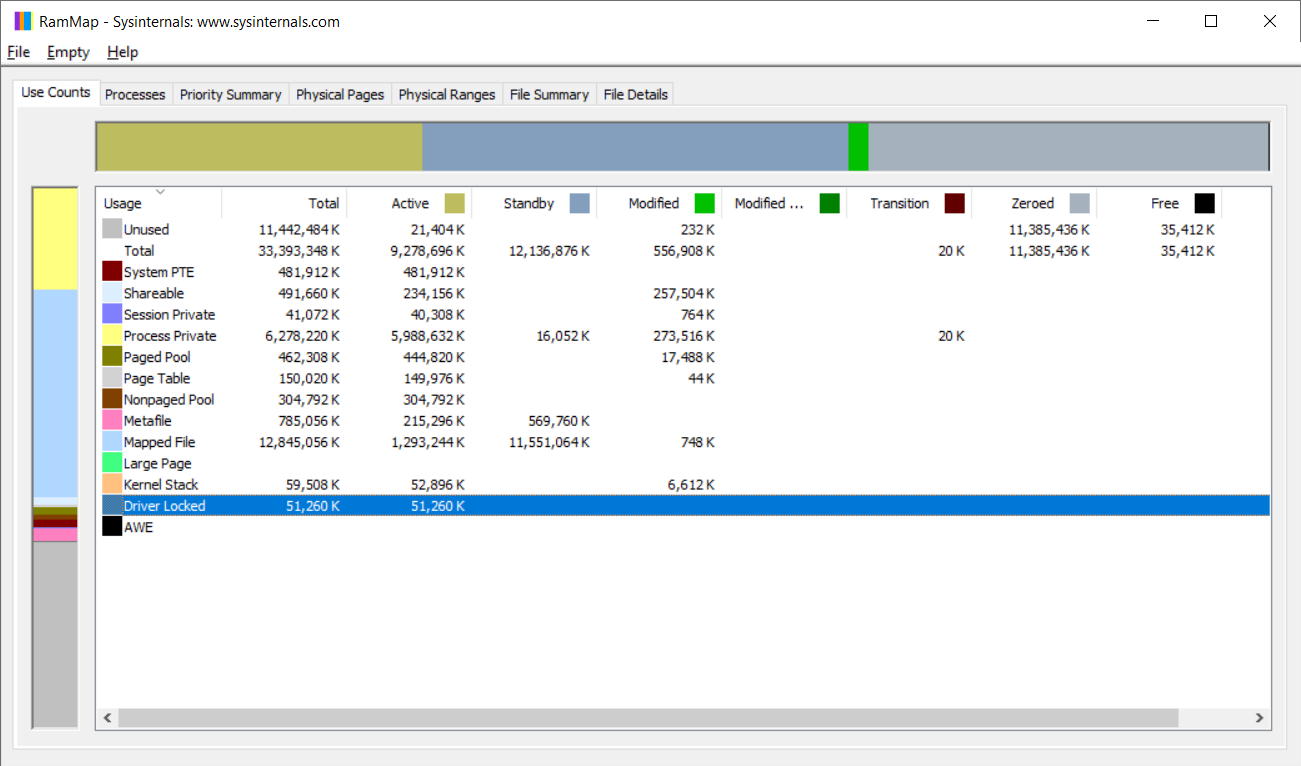Open the Help menu
The image size is (1301, 766).
(122, 52)
